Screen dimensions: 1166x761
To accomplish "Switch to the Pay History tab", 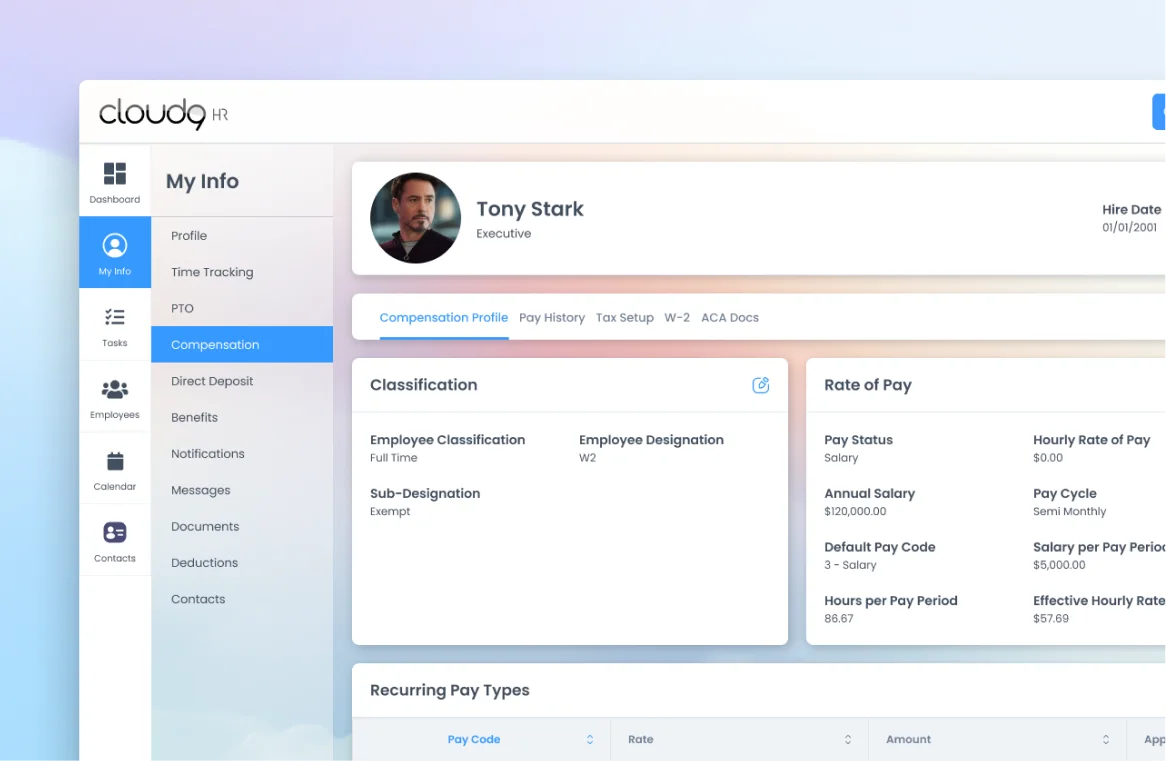I will point(552,318).
